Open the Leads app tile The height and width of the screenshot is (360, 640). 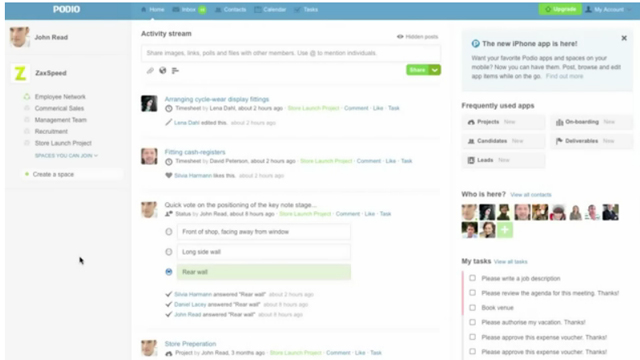click(503, 160)
